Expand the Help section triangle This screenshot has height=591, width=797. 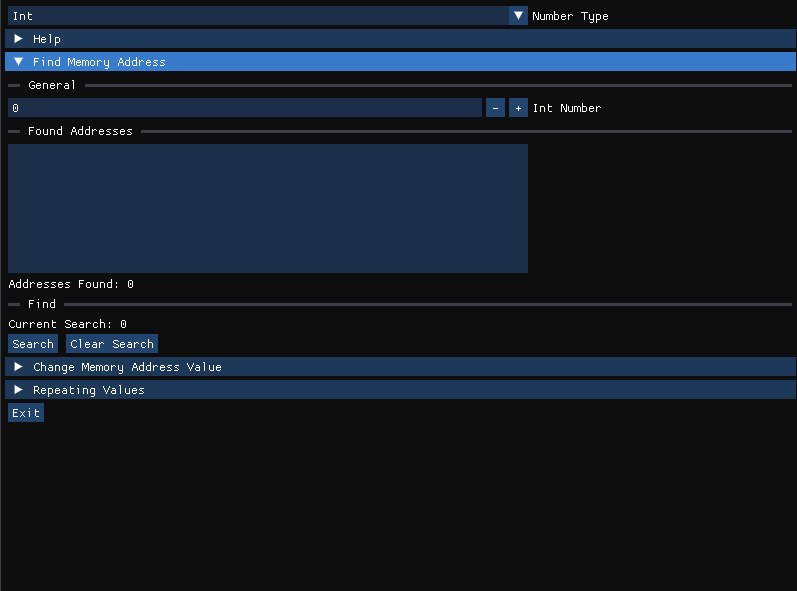18,39
